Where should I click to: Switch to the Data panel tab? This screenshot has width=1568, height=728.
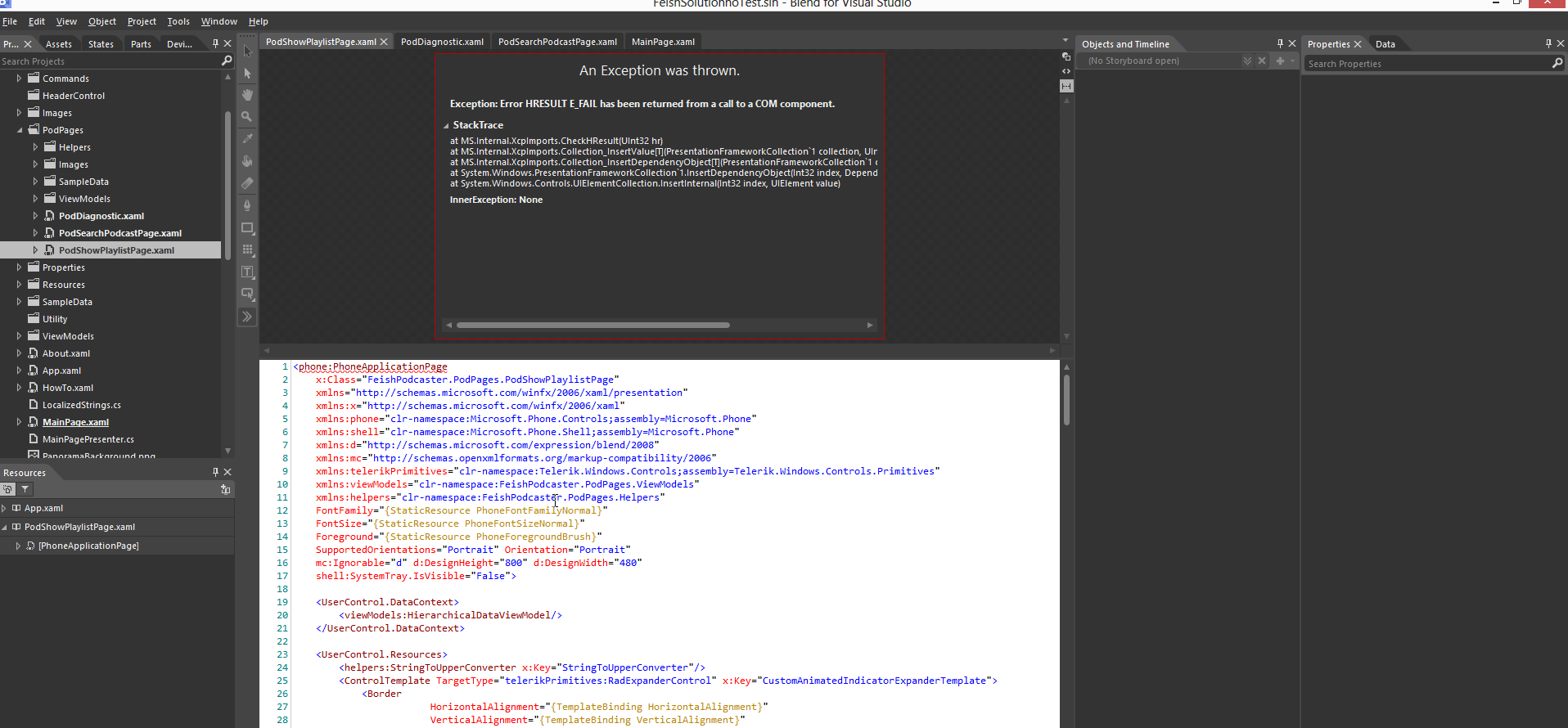pyautogui.click(x=1385, y=44)
